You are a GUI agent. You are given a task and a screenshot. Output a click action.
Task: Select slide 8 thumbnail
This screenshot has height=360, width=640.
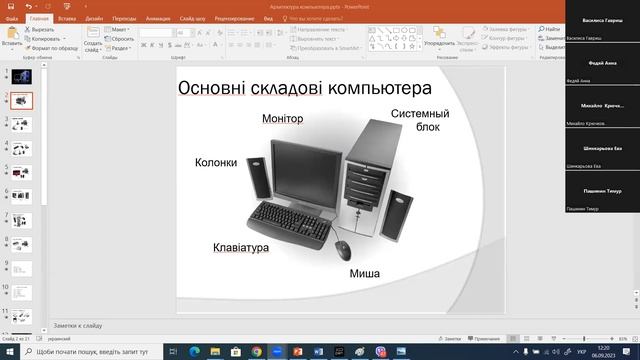point(22,245)
